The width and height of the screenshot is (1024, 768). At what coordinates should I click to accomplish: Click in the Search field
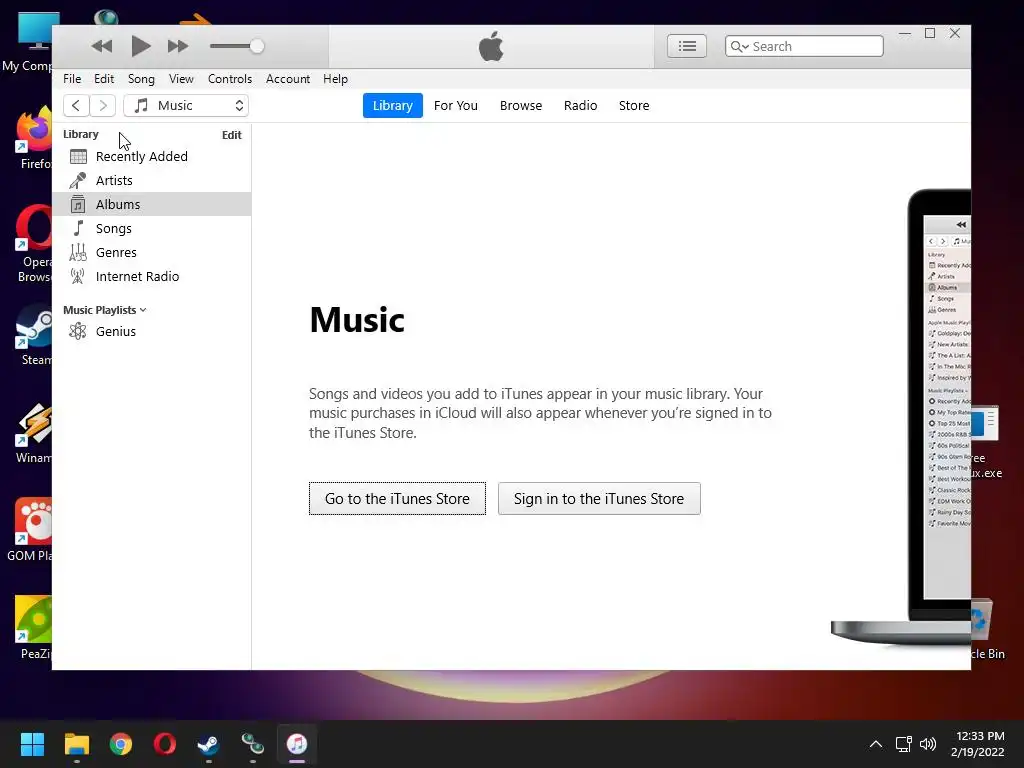coord(804,46)
